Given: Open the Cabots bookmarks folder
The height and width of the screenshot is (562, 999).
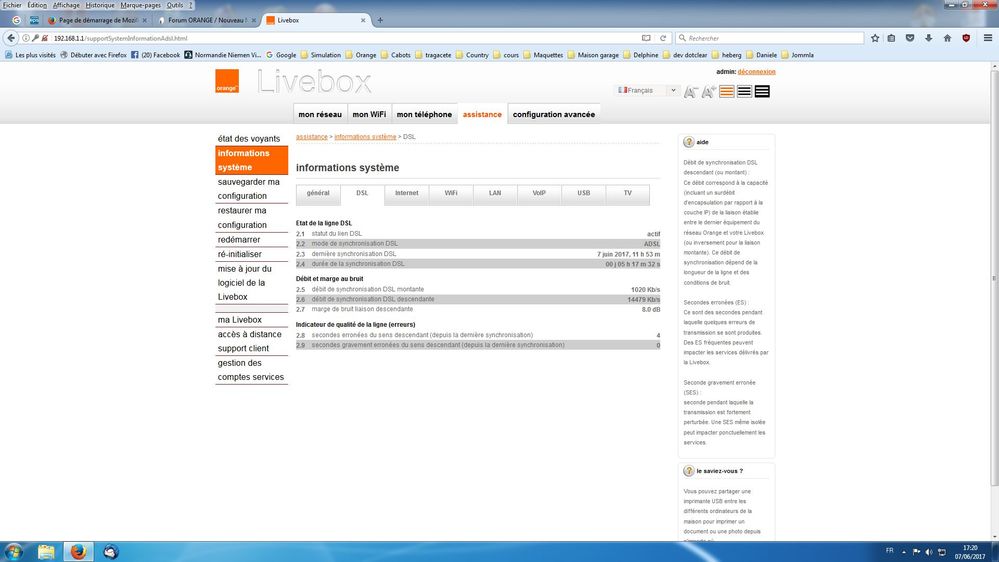Looking at the screenshot, I should click(x=396, y=55).
